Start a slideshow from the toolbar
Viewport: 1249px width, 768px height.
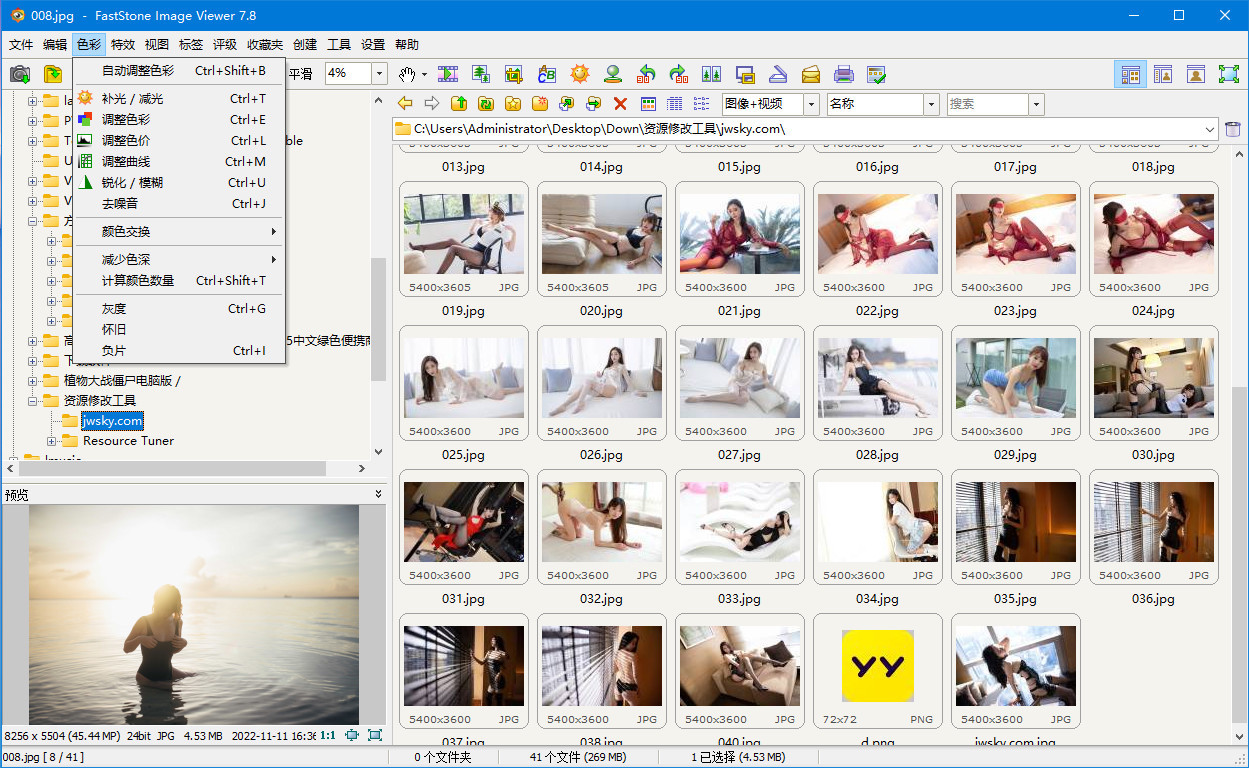(x=447, y=74)
